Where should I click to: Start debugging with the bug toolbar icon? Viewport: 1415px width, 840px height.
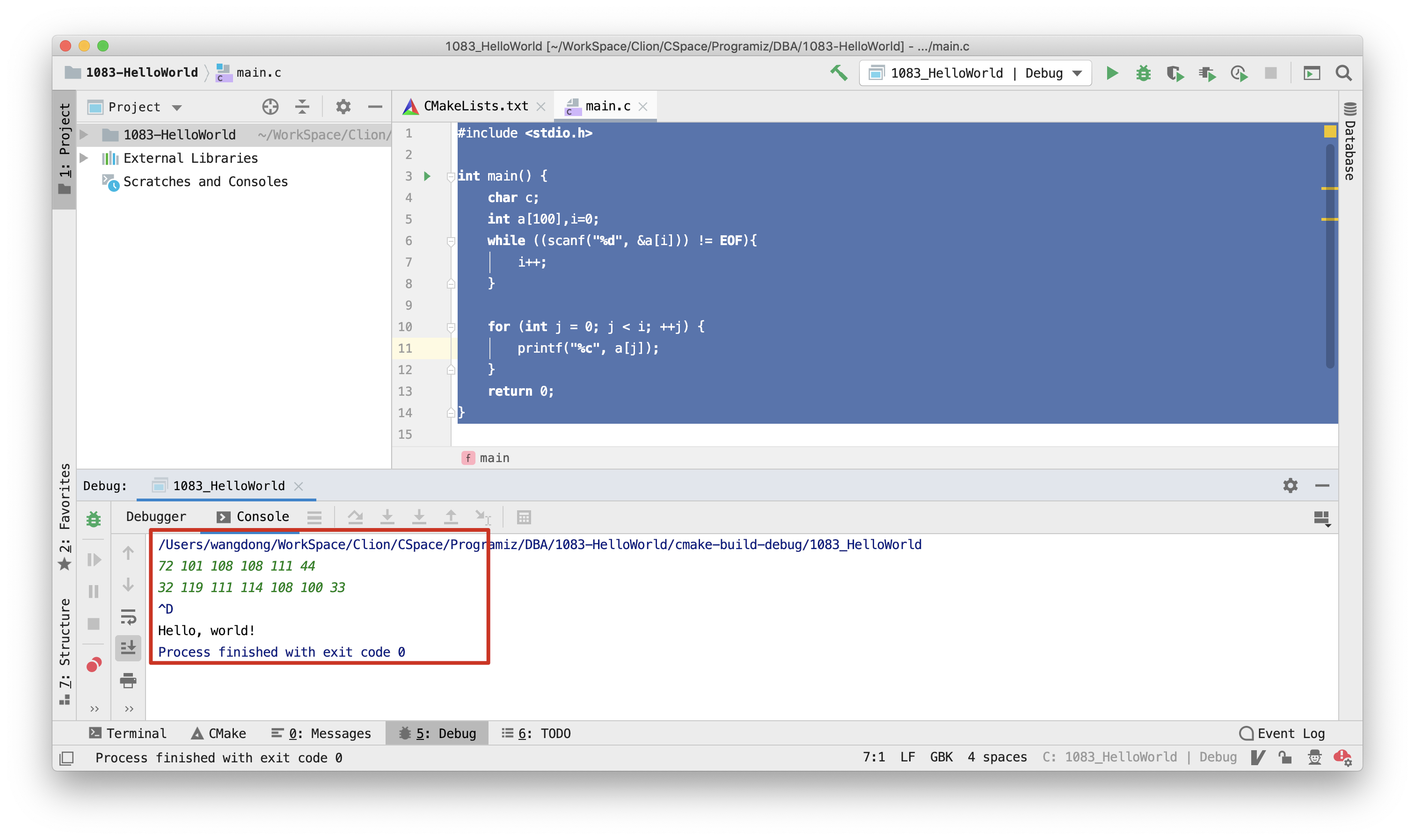(x=1143, y=72)
